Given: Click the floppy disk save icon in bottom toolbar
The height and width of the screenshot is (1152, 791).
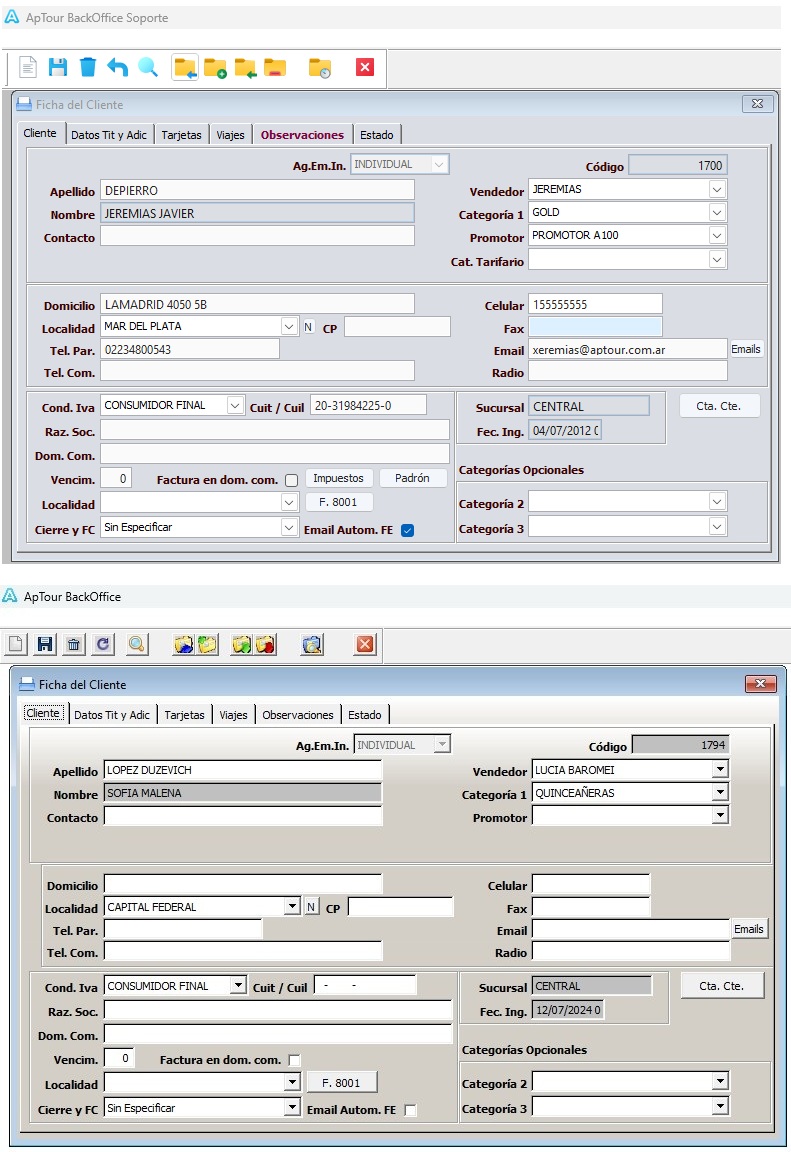Looking at the screenshot, I should coord(45,644).
